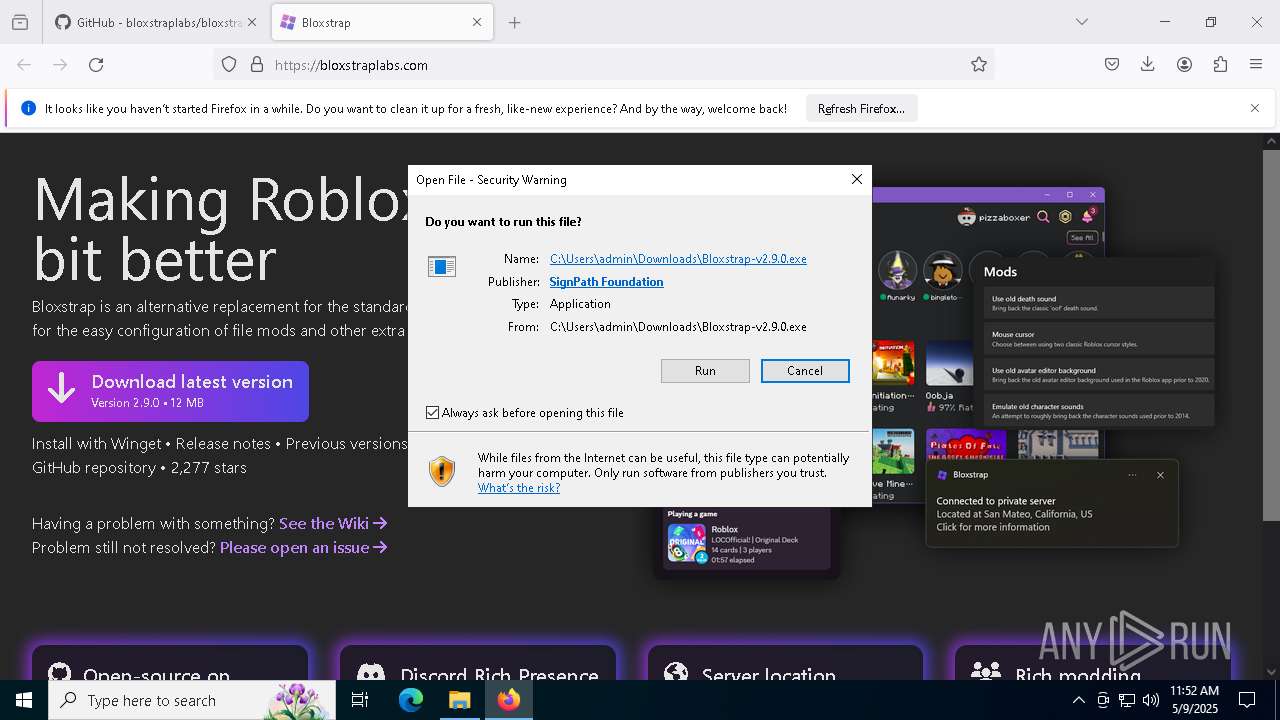Open the volume speaker tray icon

pos(1151,700)
